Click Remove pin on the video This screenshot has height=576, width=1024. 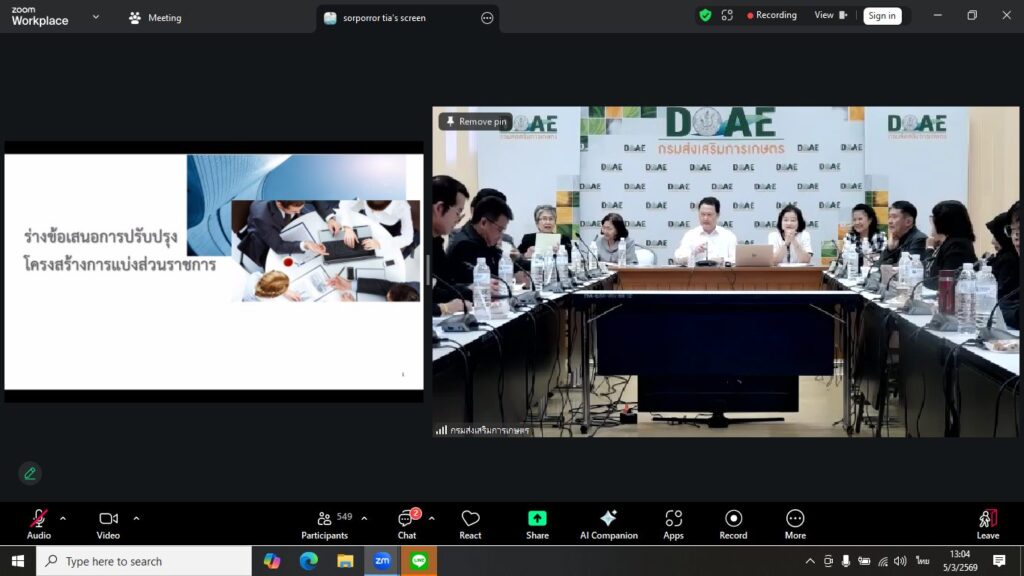tap(476, 121)
